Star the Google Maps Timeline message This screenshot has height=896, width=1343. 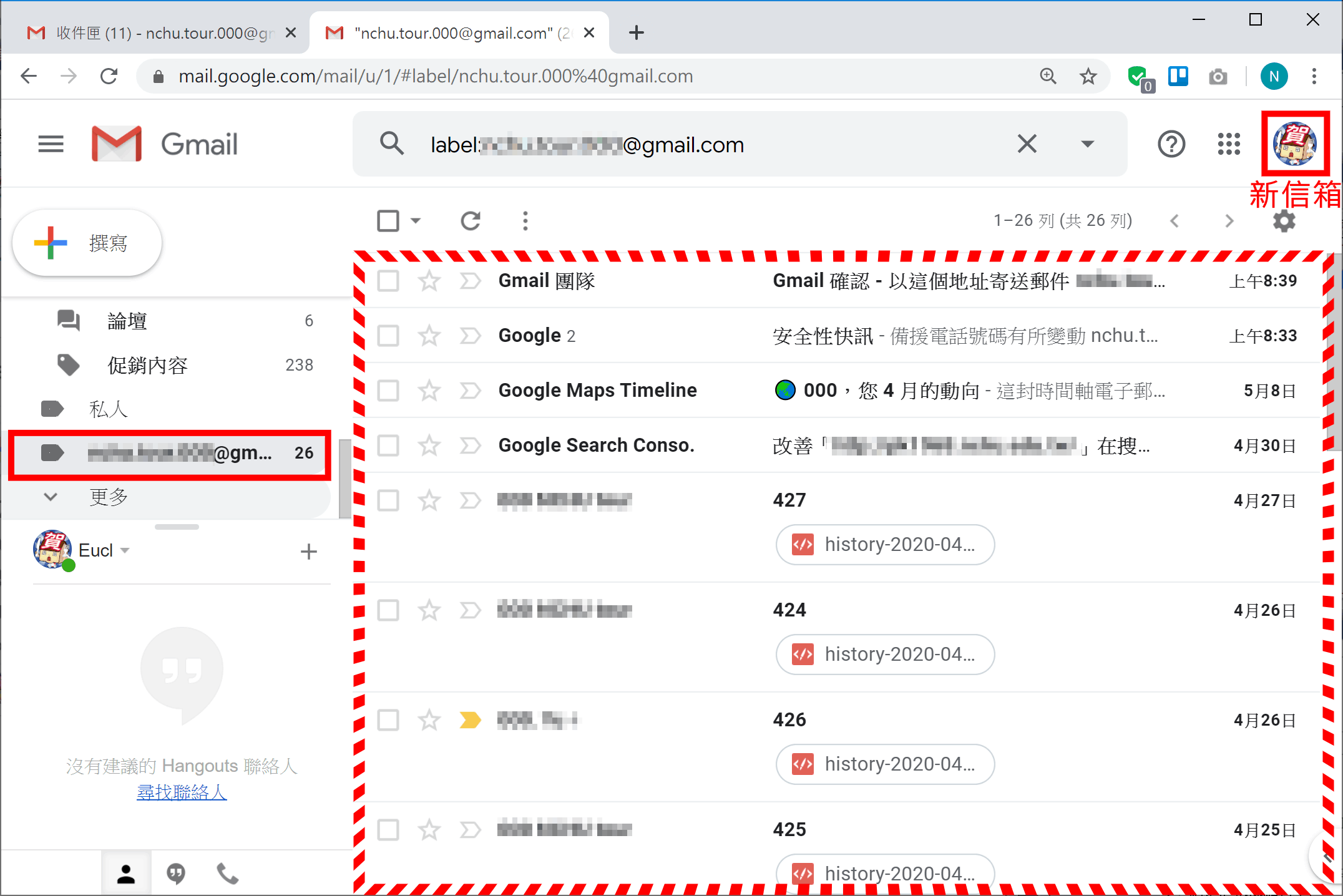pyautogui.click(x=429, y=391)
